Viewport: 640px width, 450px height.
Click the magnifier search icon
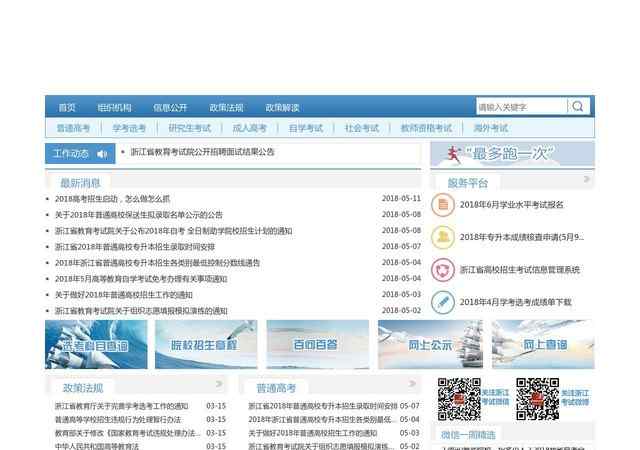(x=579, y=107)
